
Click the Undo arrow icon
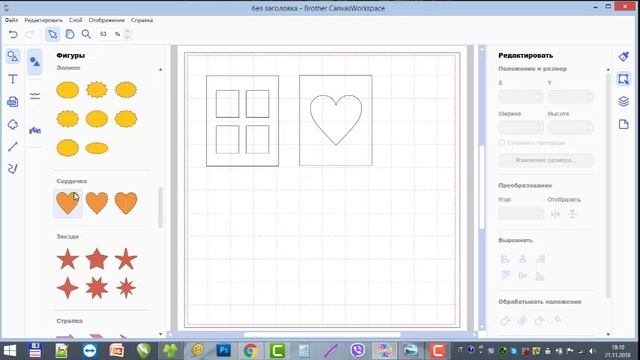13,34
